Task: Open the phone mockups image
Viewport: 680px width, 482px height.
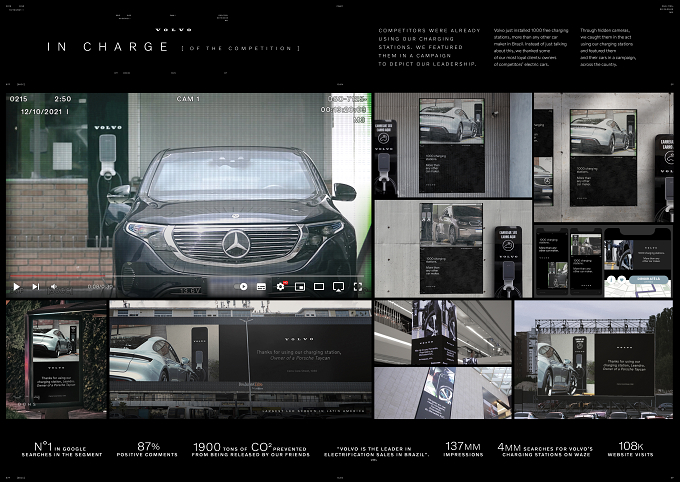Action: [x=604, y=261]
